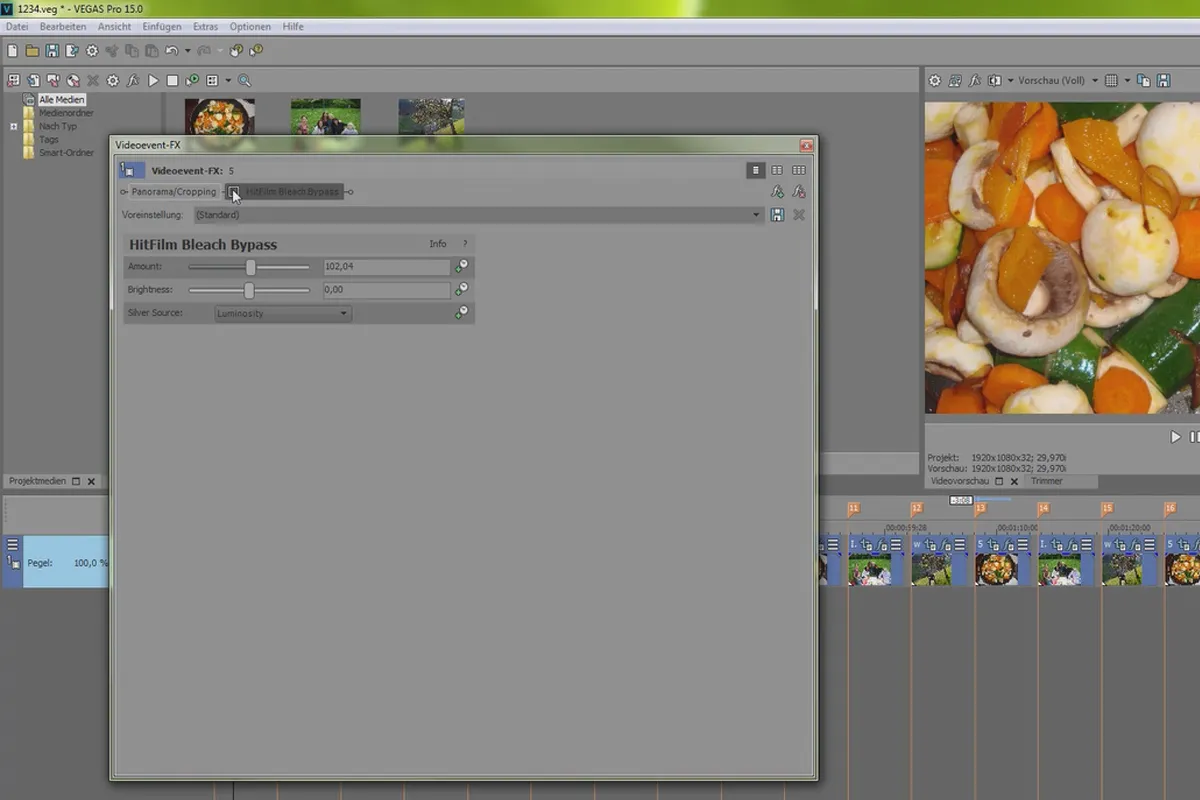Screen dimensions: 1200x800
Task: Open the undo history dropdown arrow
Action: (187, 51)
